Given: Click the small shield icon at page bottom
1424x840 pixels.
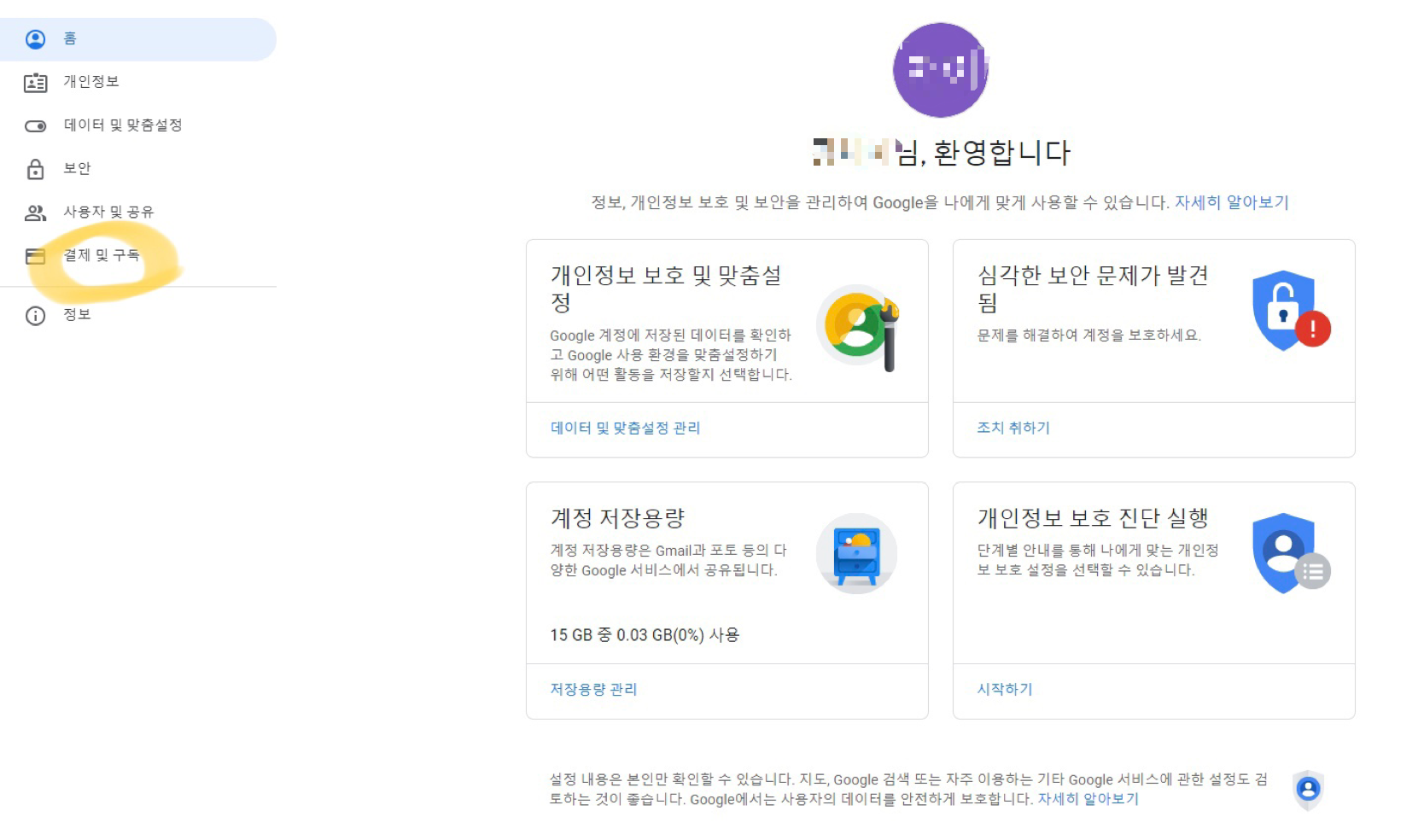Looking at the screenshot, I should point(1308,790).
